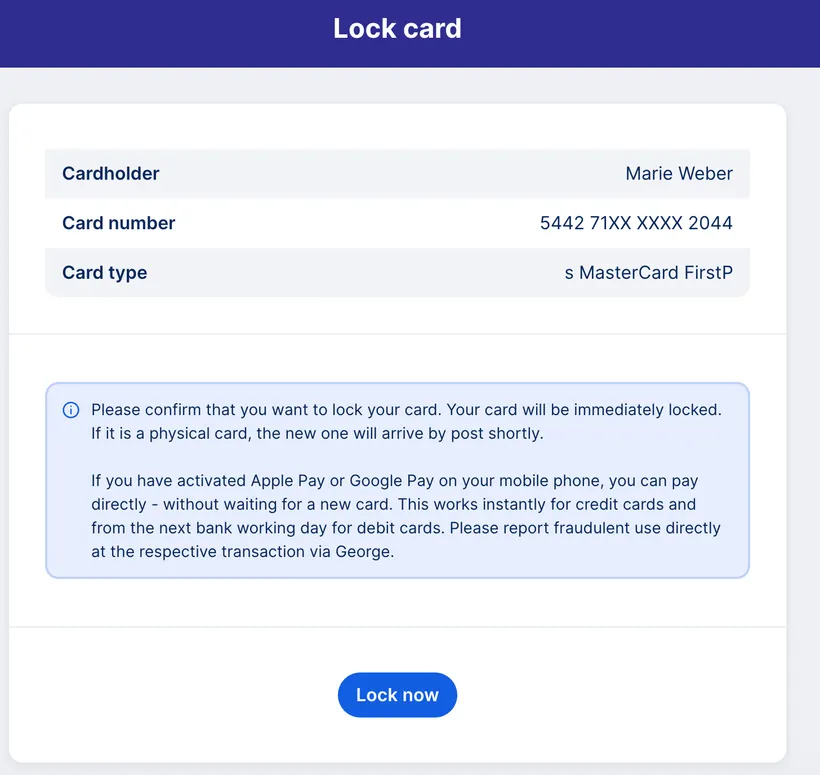Click the name Marie Weber

click(x=679, y=173)
